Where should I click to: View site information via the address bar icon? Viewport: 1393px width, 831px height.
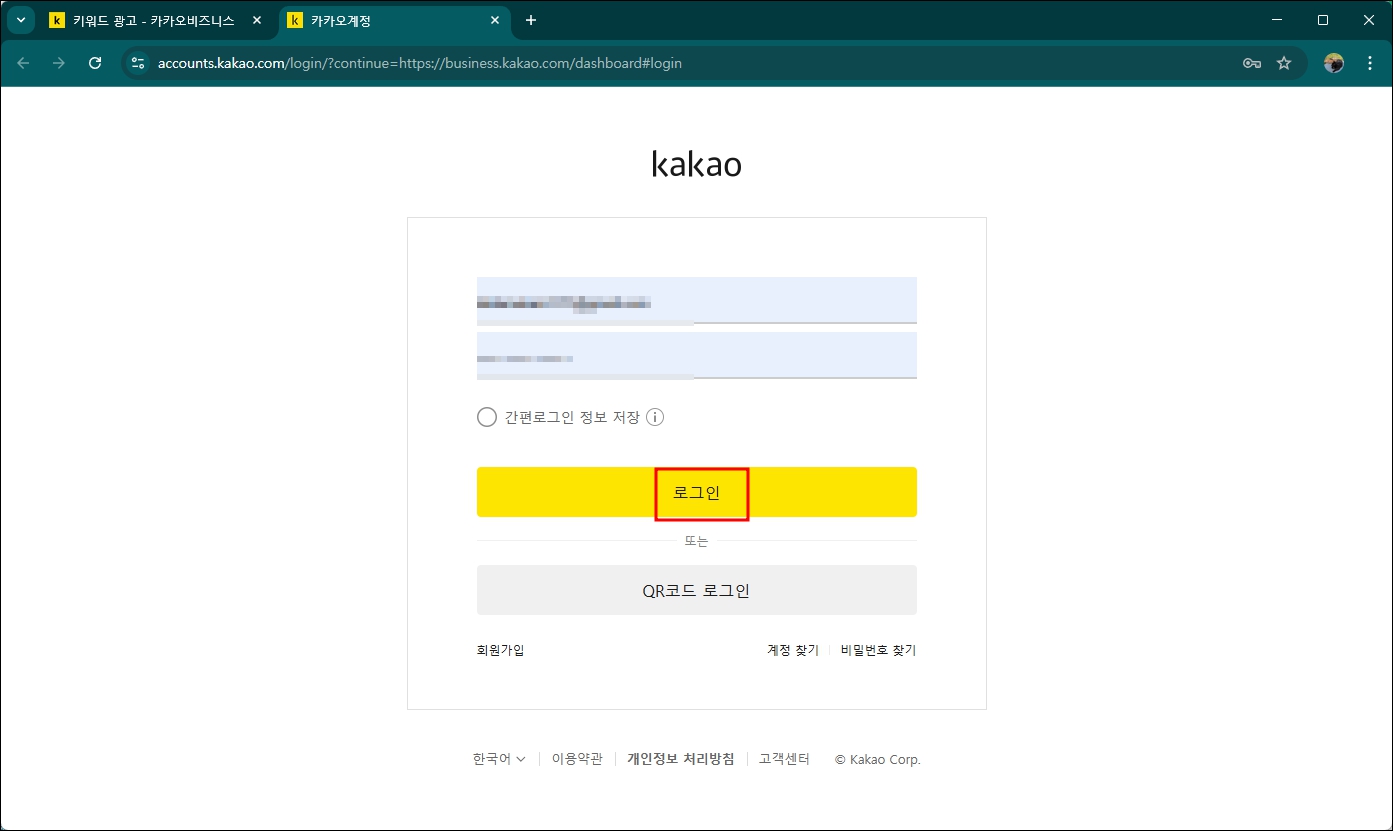point(137,62)
